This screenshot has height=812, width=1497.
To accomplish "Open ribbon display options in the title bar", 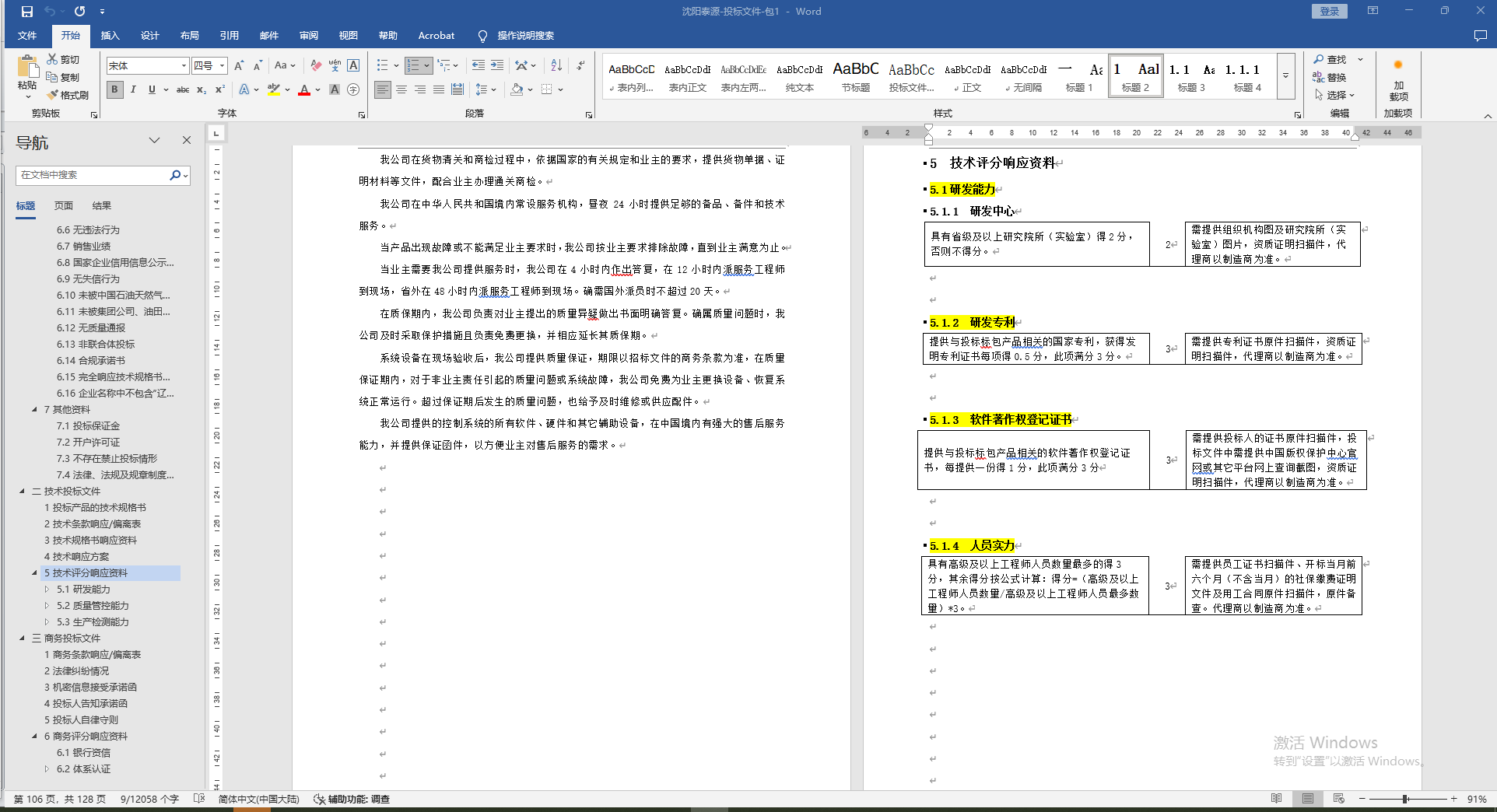I will (1373, 11).
